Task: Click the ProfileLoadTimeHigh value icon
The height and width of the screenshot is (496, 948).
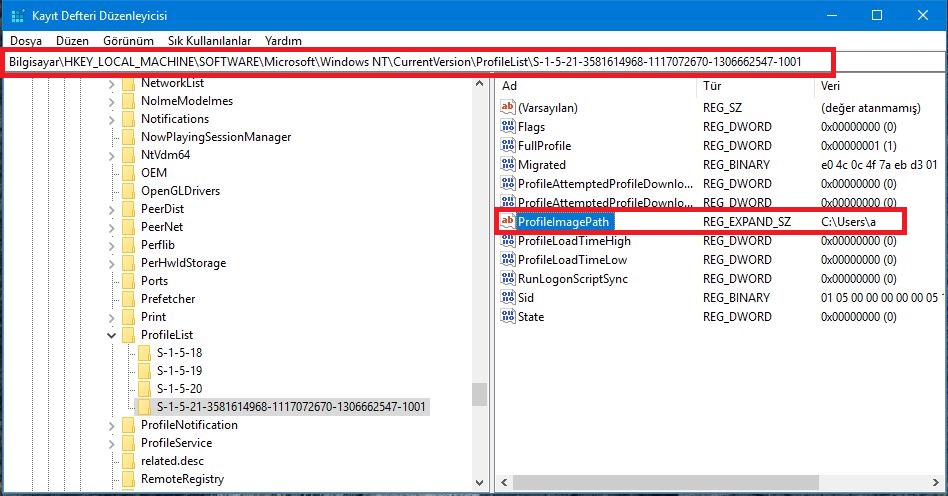Action: click(507, 241)
